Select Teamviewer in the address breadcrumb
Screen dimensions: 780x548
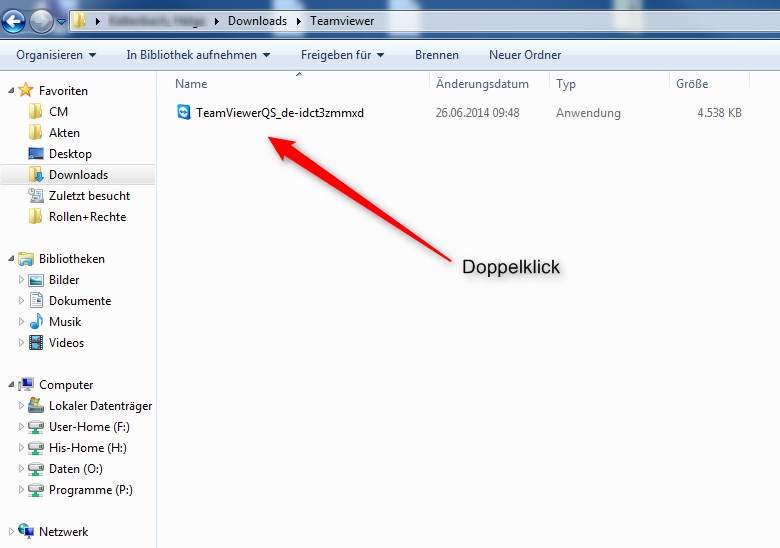(342, 21)
